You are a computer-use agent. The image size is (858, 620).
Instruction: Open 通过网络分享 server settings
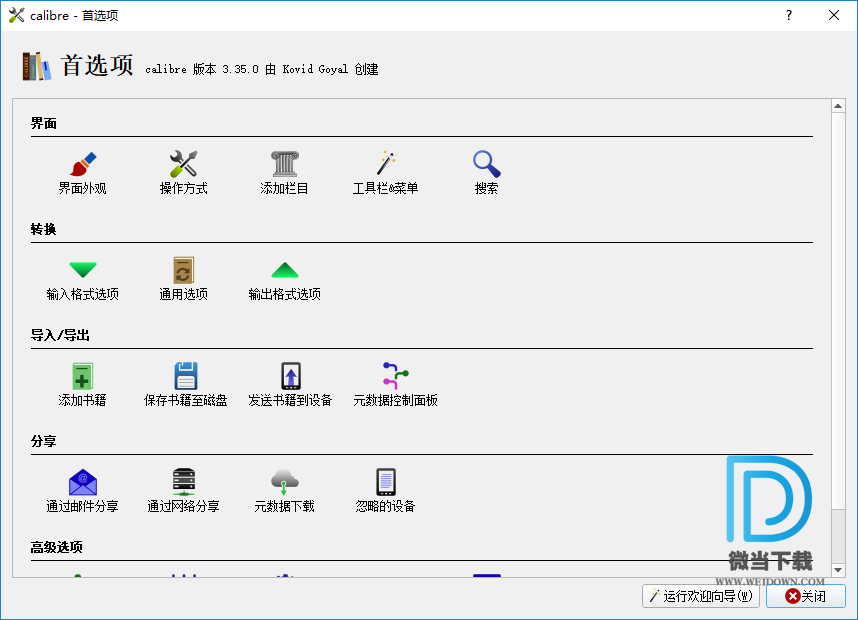pos(183,491)
